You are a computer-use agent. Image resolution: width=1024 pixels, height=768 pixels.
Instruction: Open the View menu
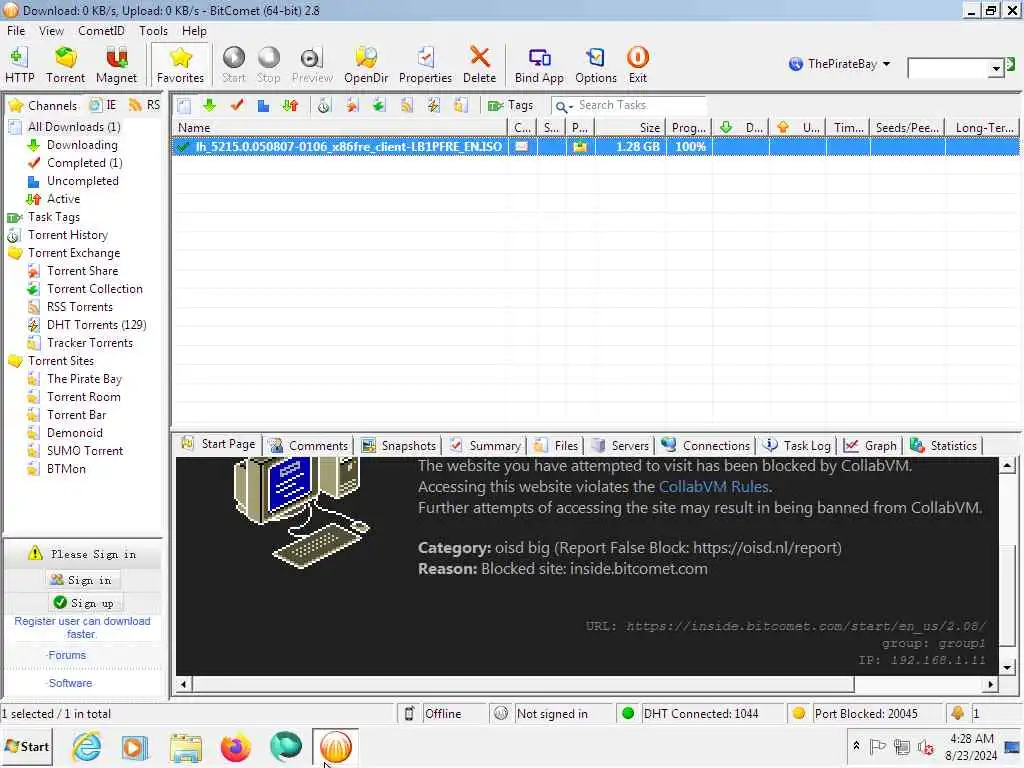[51, 31]
